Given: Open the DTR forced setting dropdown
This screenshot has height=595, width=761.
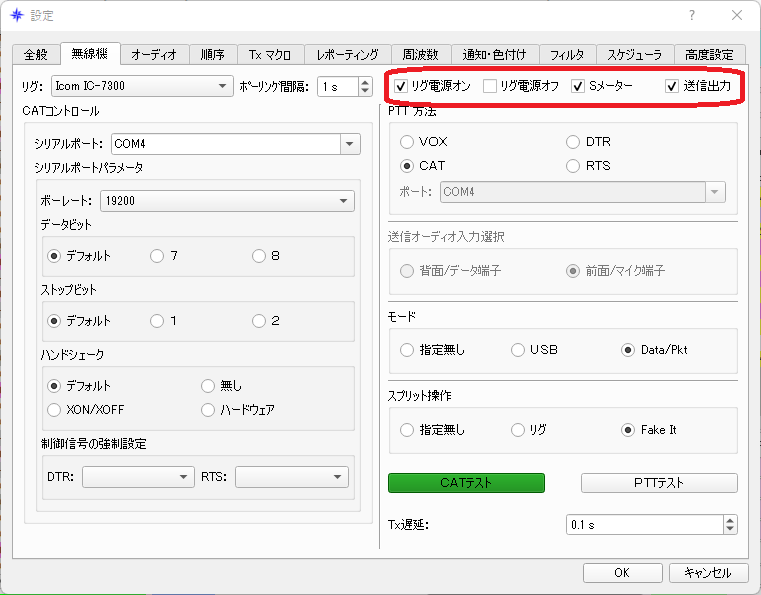Looking at the screenshot, I should pos(138,477).
